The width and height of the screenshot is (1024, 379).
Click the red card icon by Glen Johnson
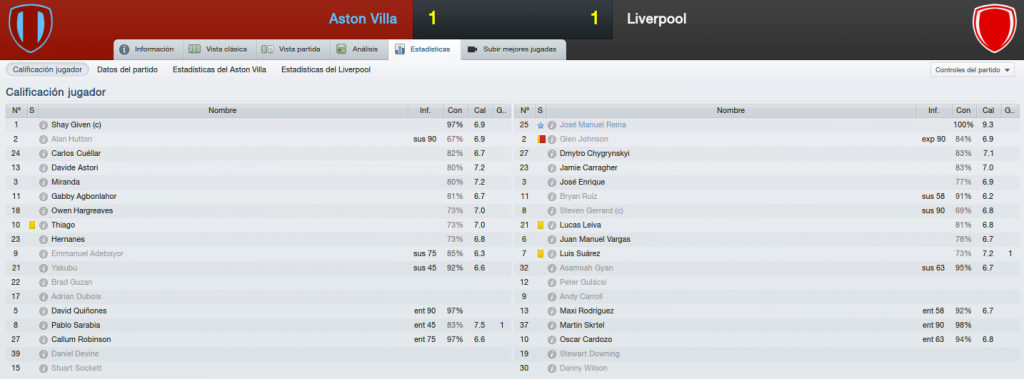[x=541, y=139]
